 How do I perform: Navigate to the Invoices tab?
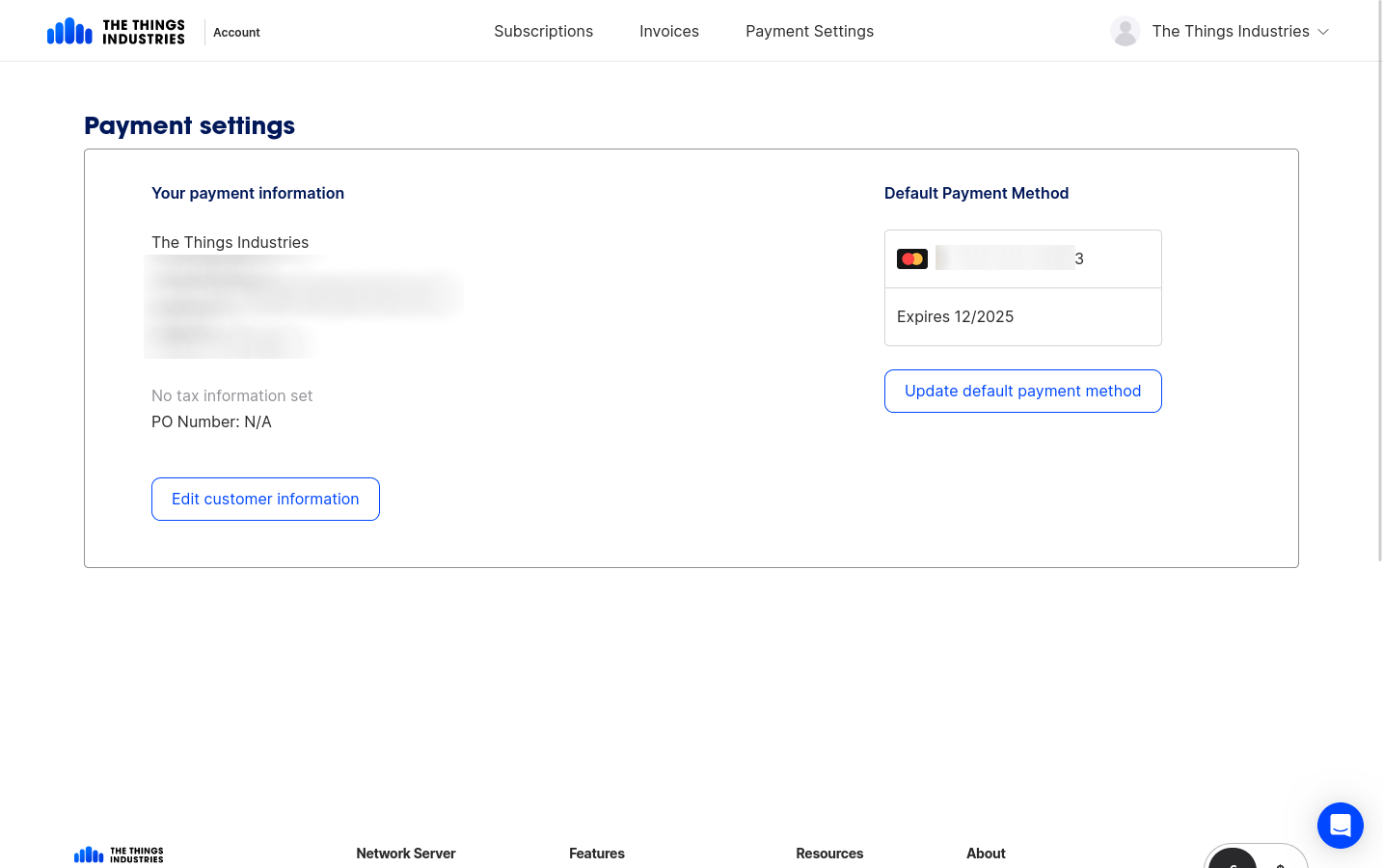[669, 31]
